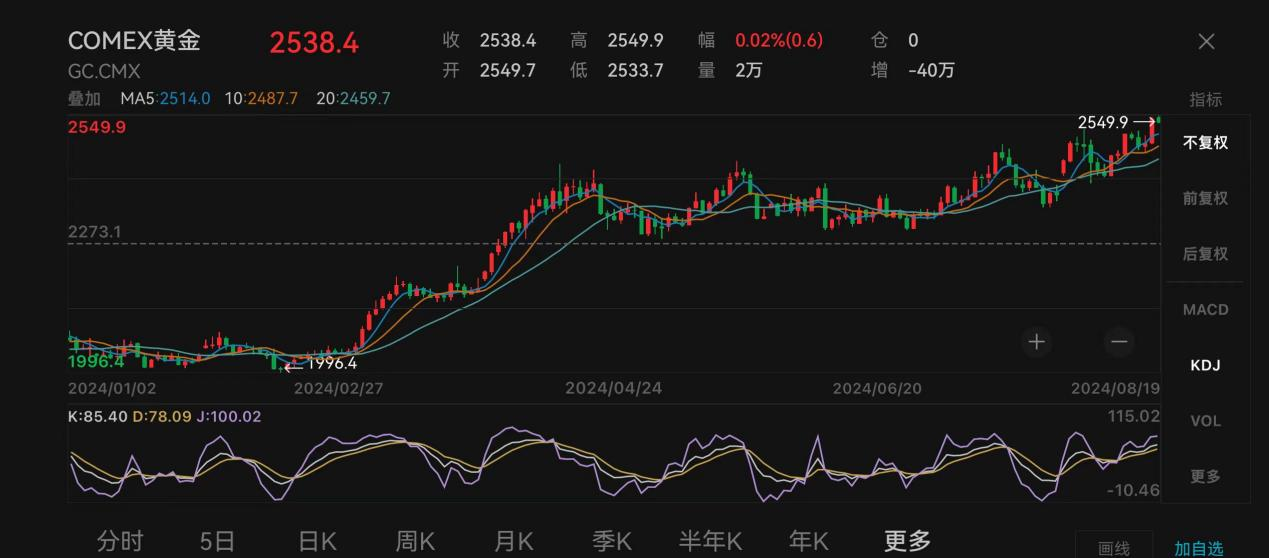Click 加自选 to add to watchlist

click(1198, 548)
